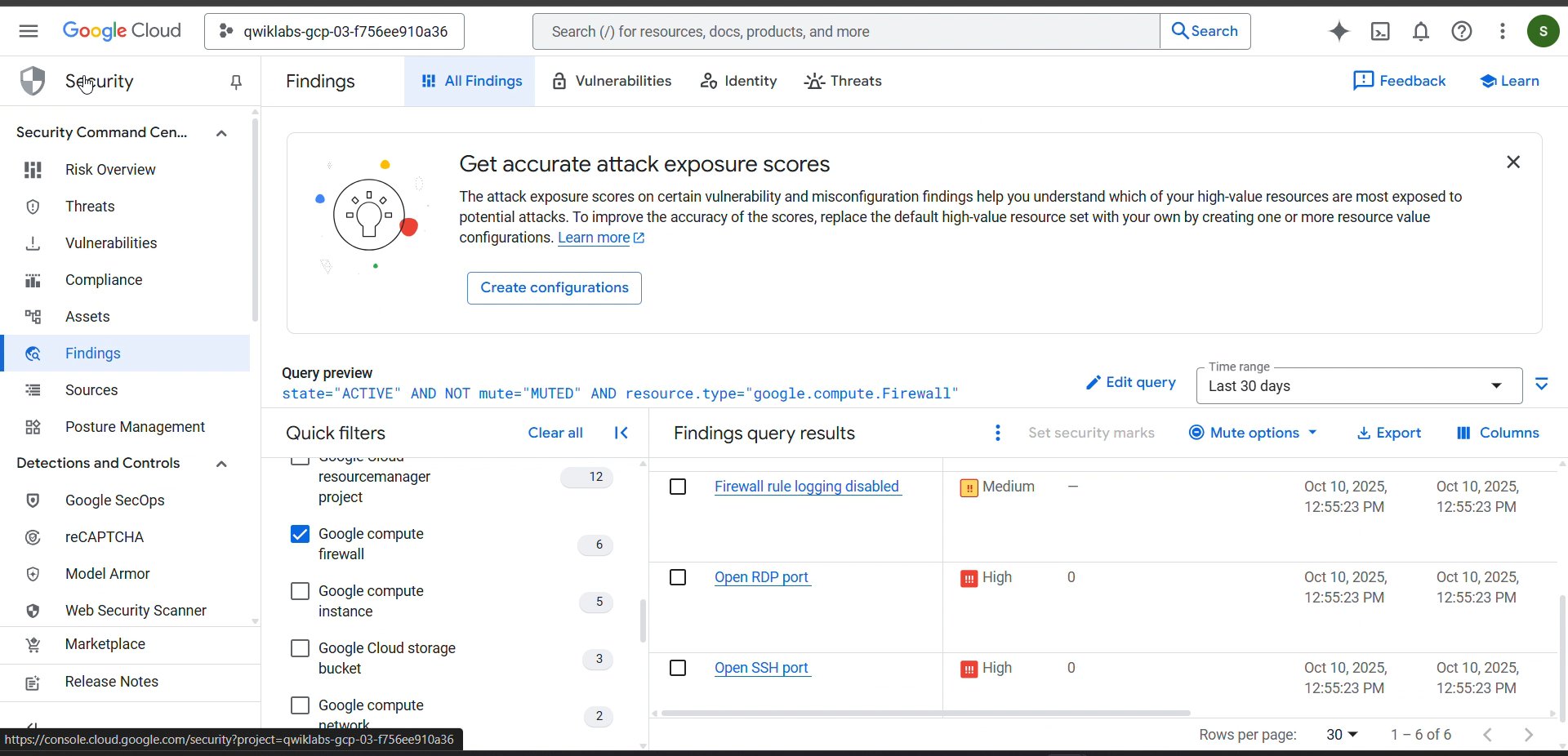Viewport: 1568px width, 756px height.
Task: Select the Open SSH port row checkbox
Action: tap(678, 668)
